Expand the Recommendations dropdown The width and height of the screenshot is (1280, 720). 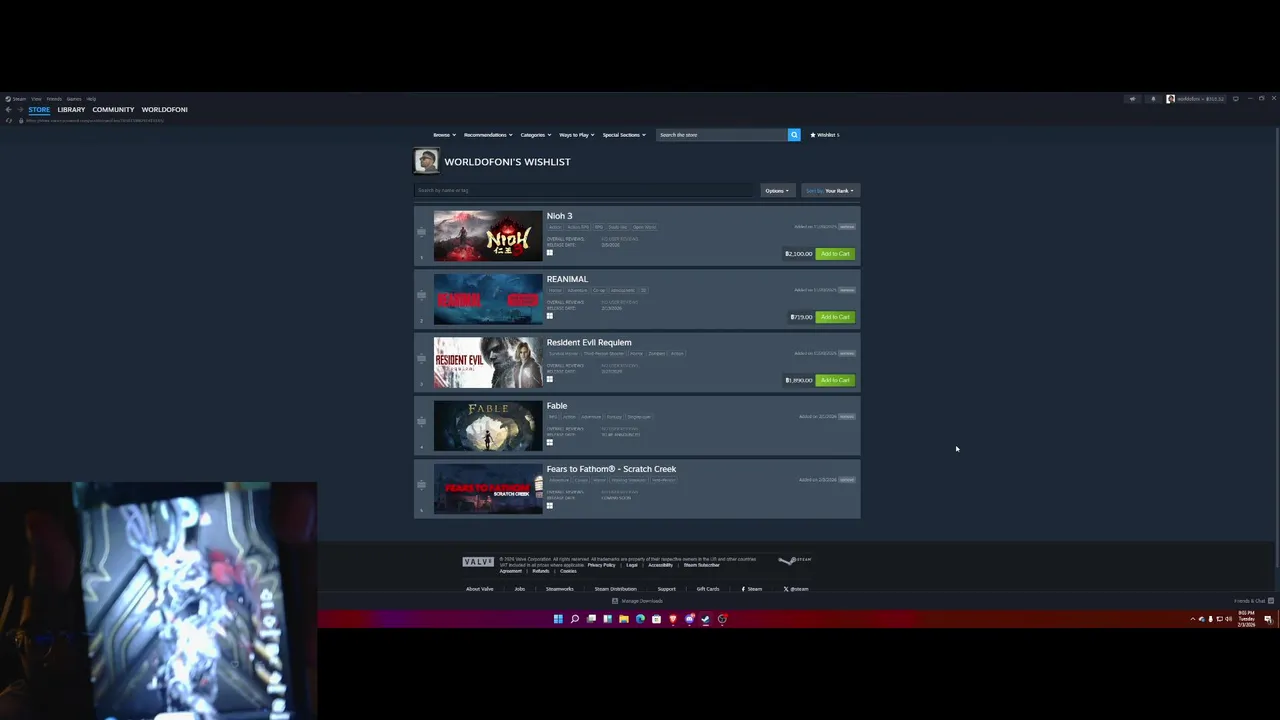(488, 135)
